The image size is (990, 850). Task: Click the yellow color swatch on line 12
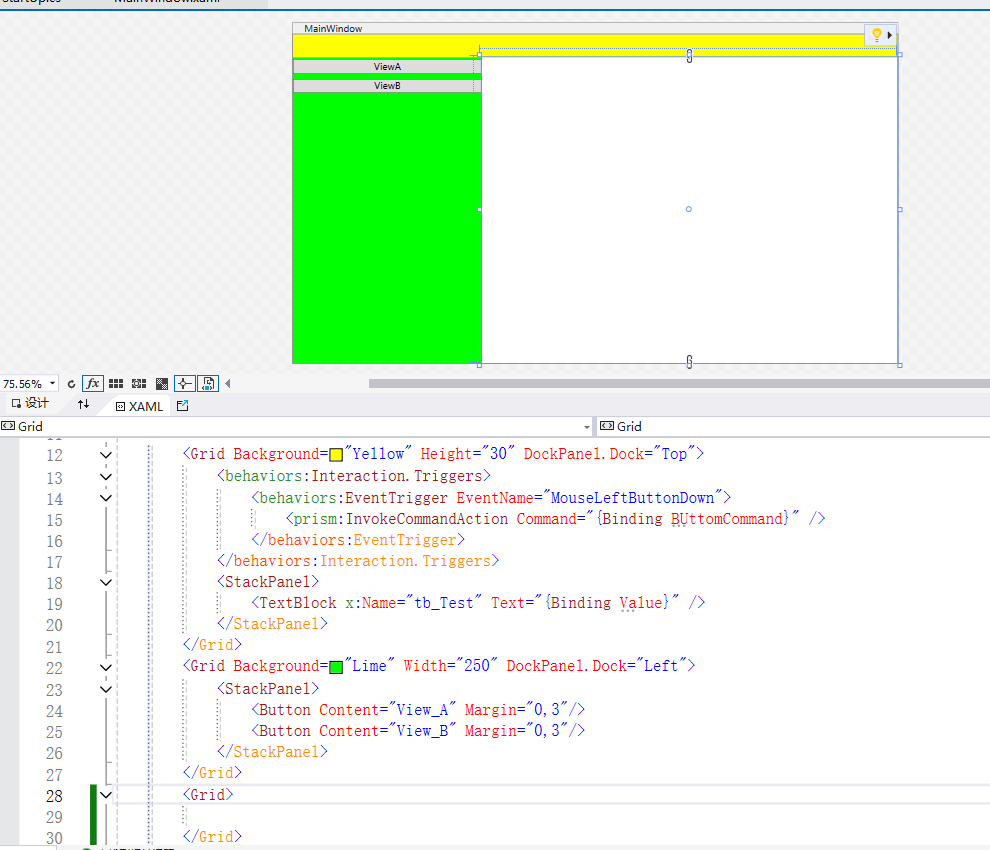335,453
